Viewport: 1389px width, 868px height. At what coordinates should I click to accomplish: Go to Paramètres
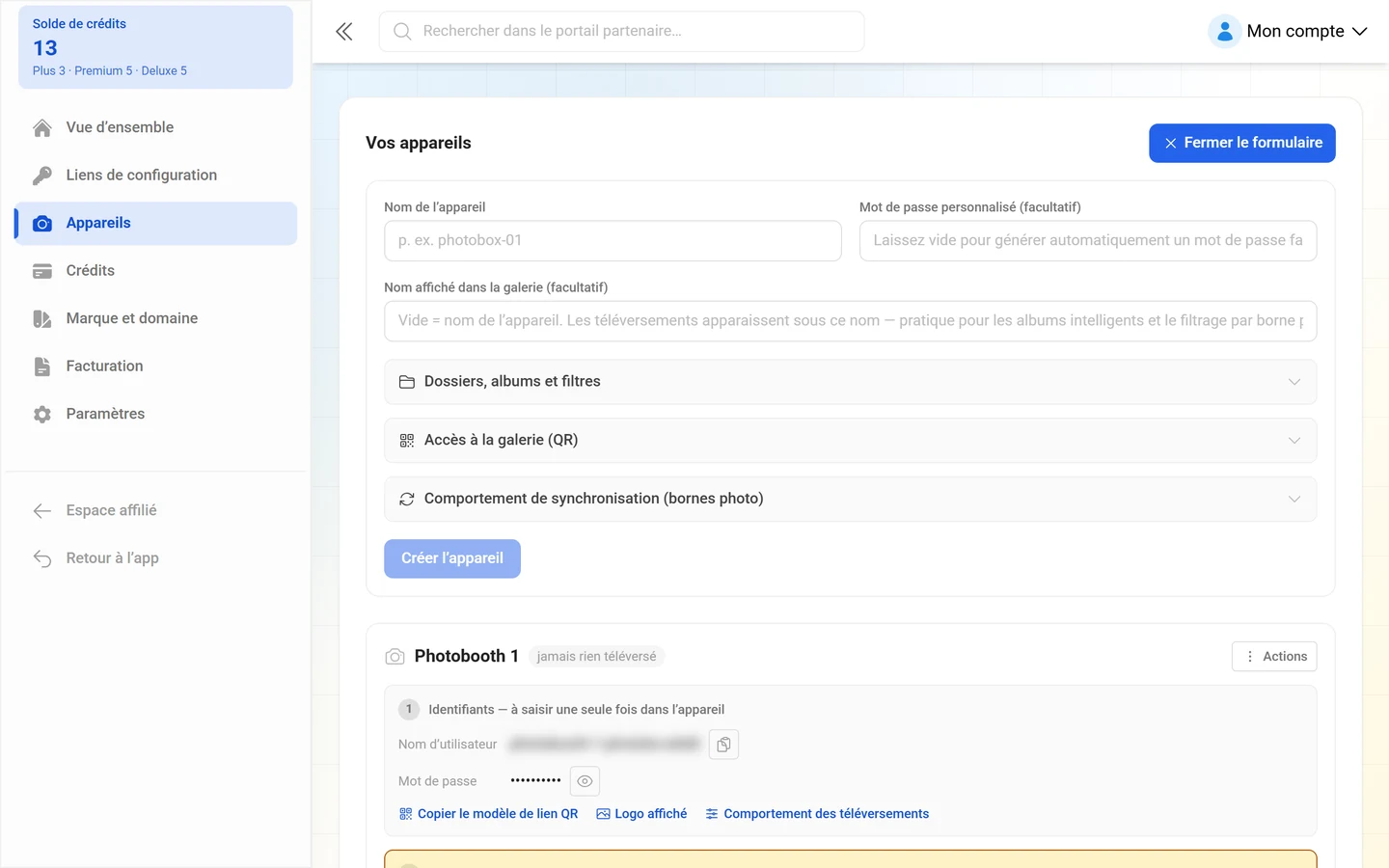coord(155,414)
